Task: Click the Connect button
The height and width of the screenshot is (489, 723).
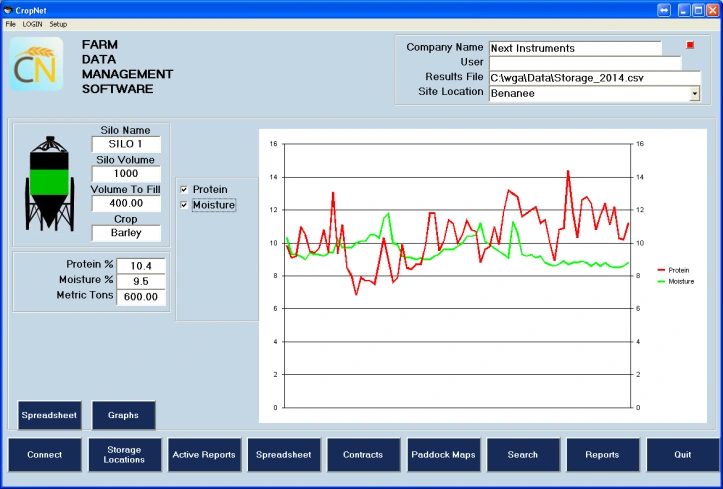Action: click(44, 454)
